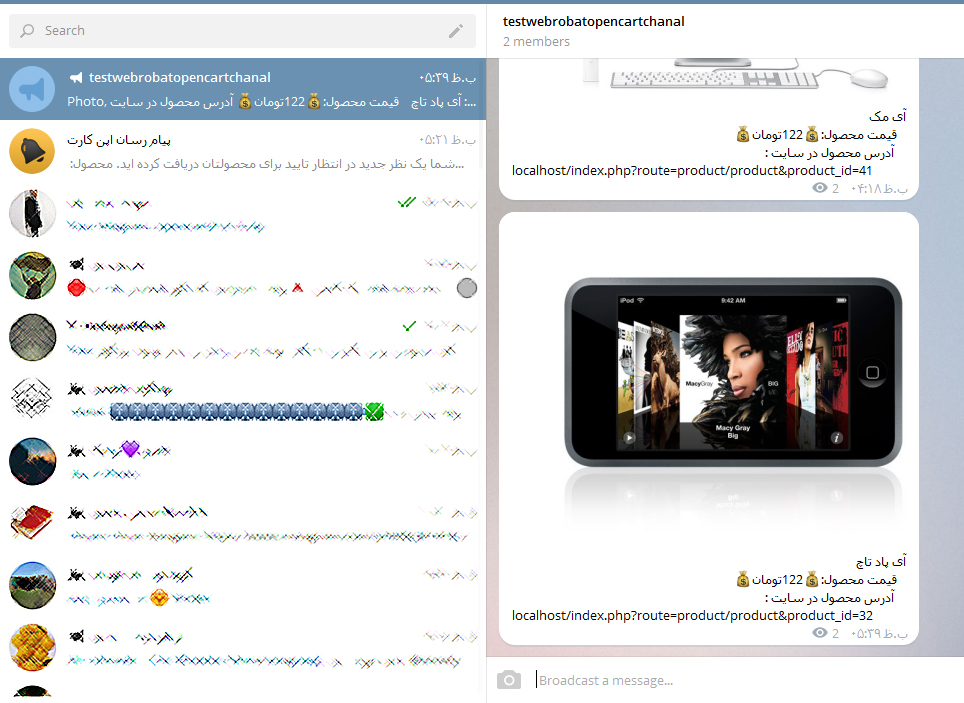The width and height of the screenshot is (964, 703).
Task: Open the product_id=41 localhost link
Action: [x=692, y=170]
